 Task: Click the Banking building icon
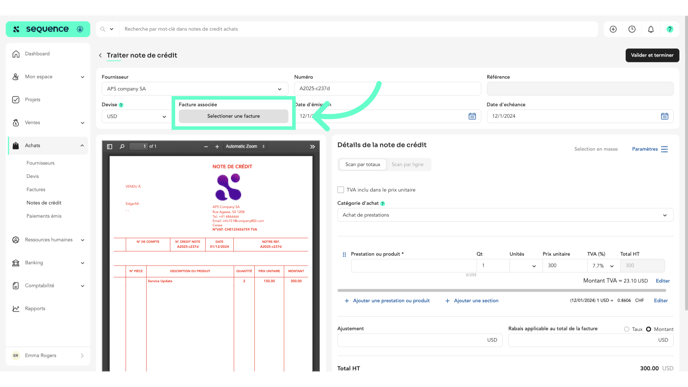click(x=16, y=263)
